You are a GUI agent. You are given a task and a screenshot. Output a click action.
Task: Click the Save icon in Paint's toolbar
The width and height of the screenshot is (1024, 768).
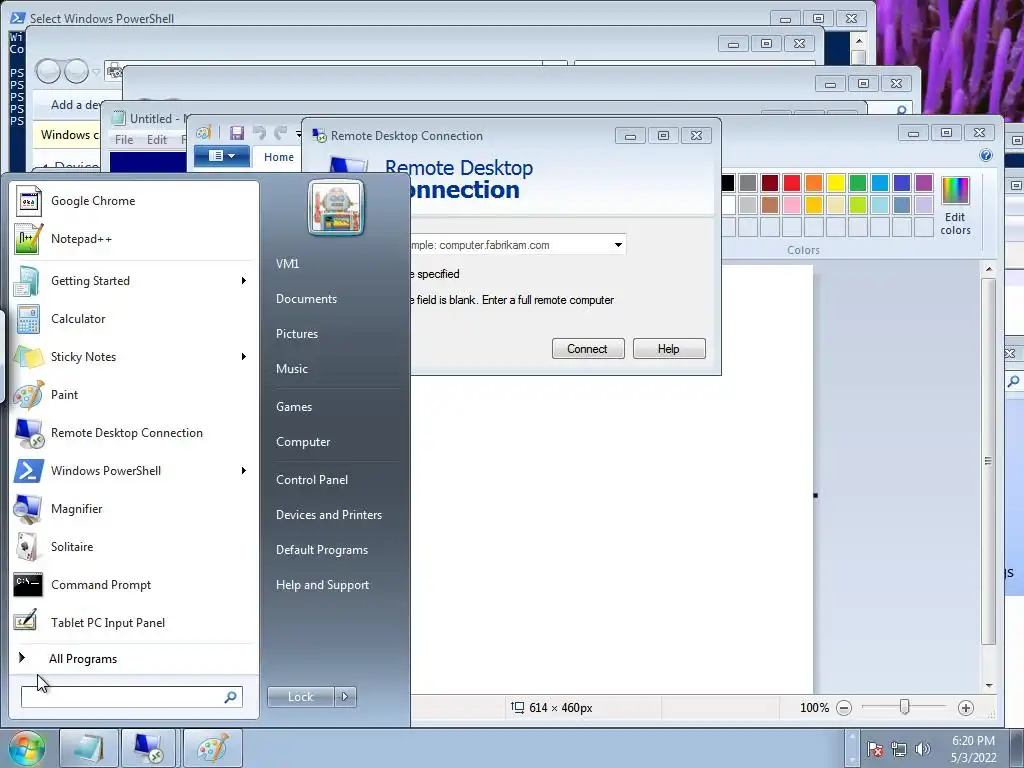point(236,133)
